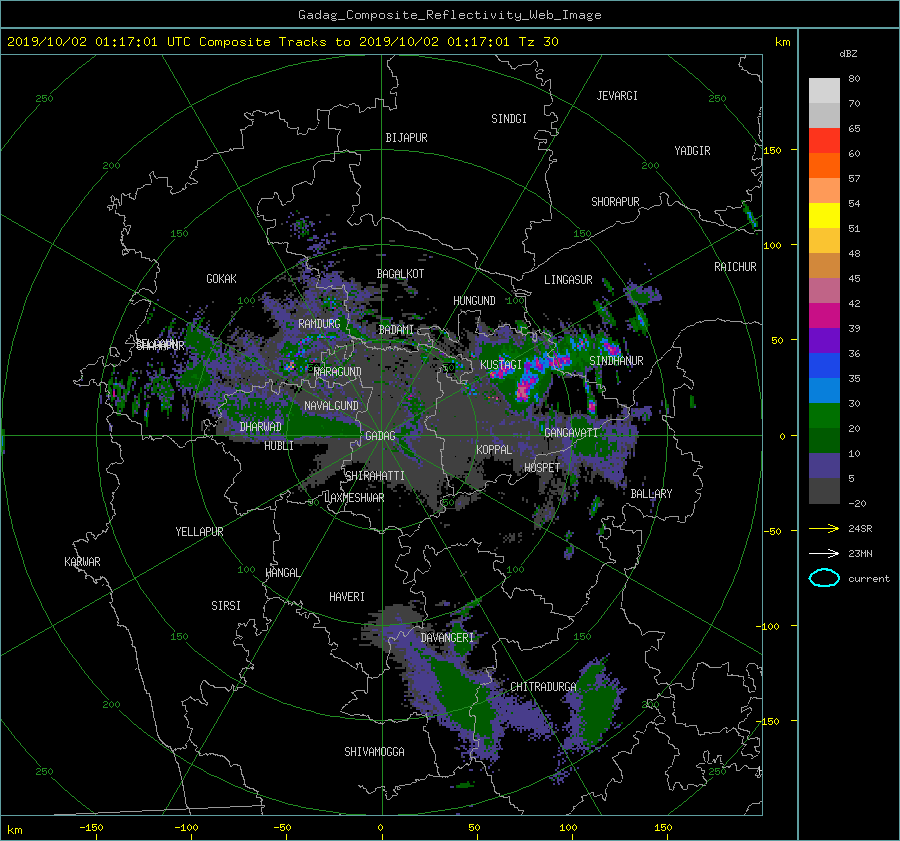Viewport: 900px width, 841px height.
Task: Click the DHARWAD city label
Action: click(x=260, y=427)
